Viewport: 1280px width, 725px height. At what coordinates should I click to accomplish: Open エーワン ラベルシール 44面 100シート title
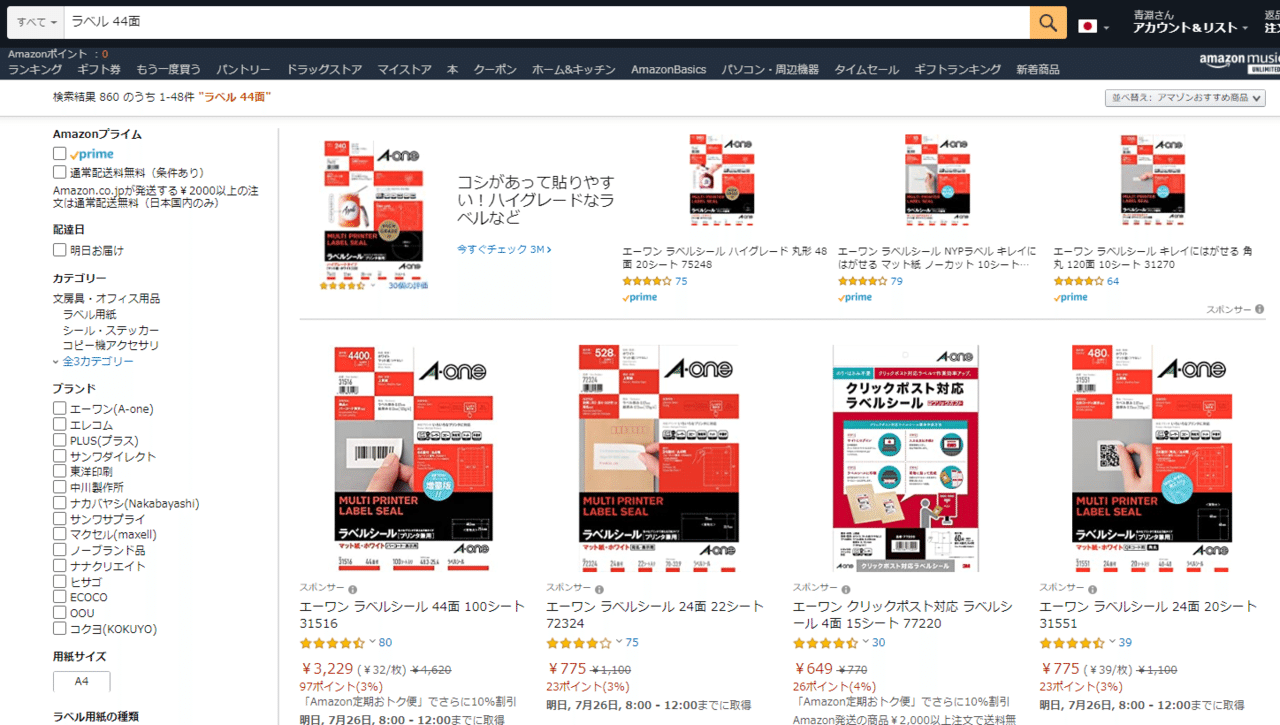point(412,615)
